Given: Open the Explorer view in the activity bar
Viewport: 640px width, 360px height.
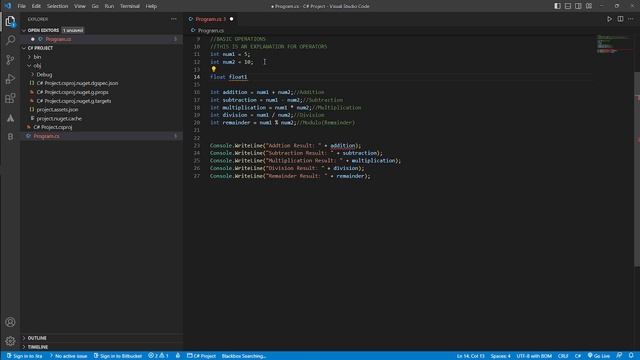Looking at the screenshot, I should pos(10,21).
